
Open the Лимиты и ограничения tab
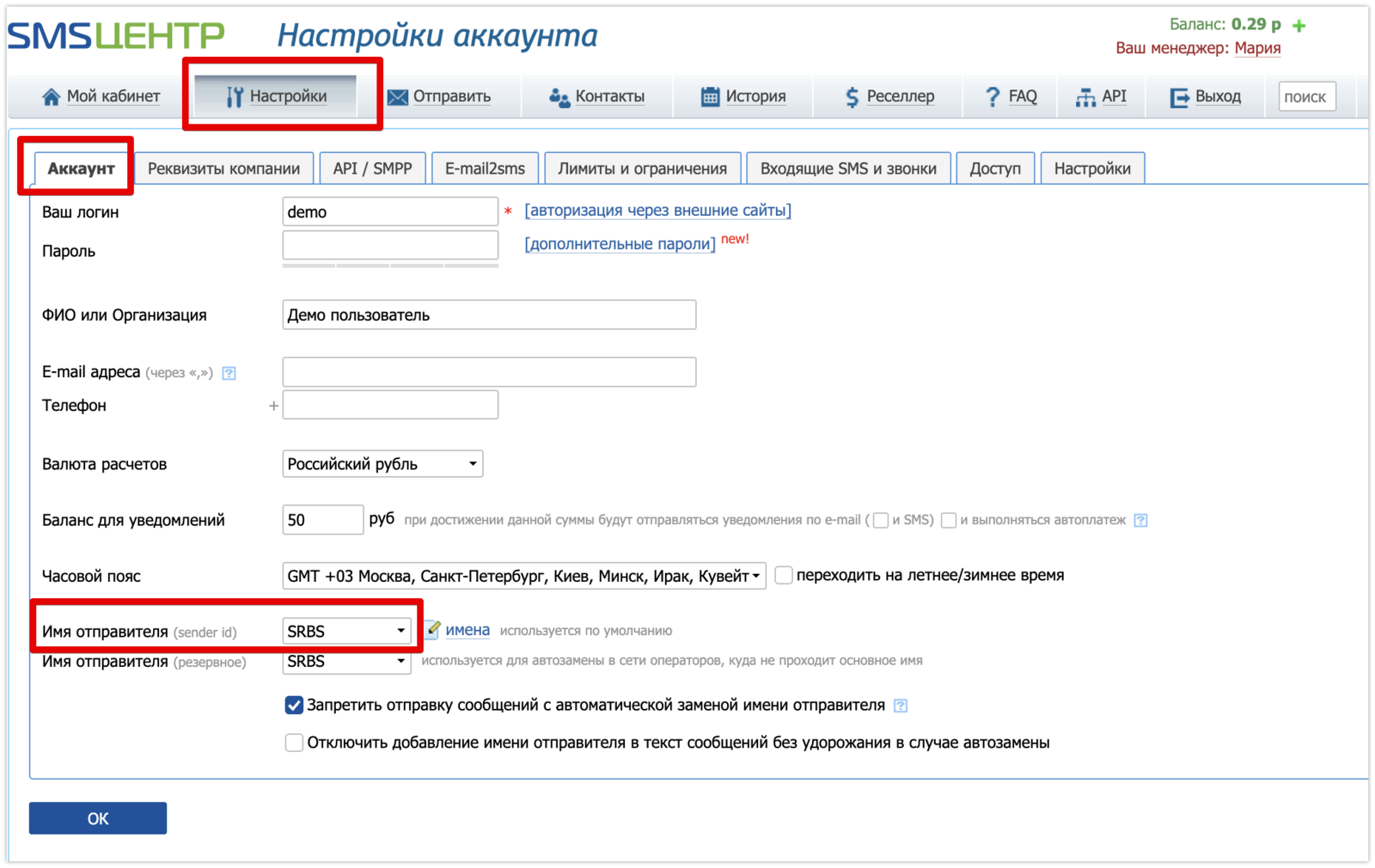coord(642,168)
